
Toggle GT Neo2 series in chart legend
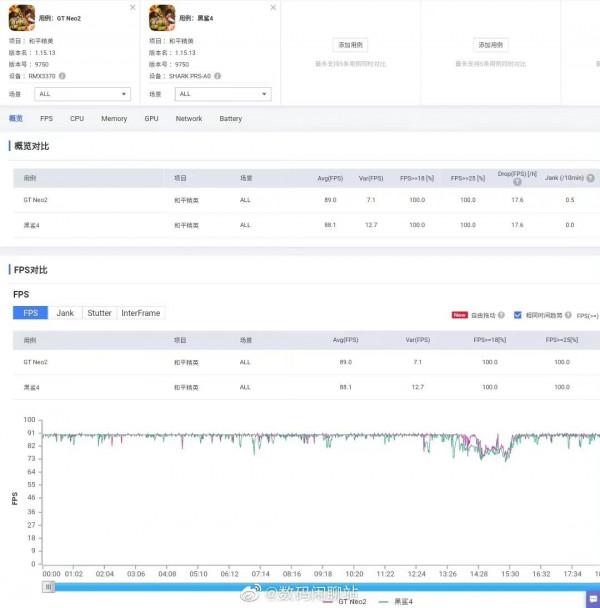coord(345,601)
